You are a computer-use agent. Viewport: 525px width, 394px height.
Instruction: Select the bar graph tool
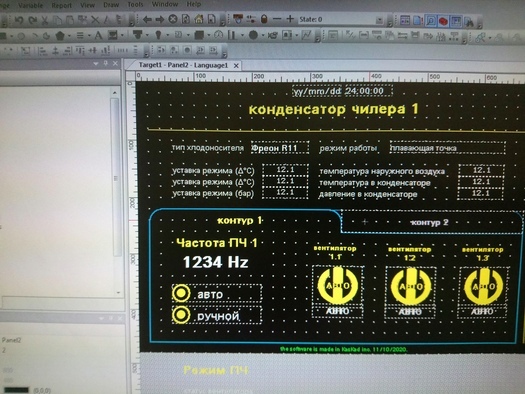pos(232,34)
